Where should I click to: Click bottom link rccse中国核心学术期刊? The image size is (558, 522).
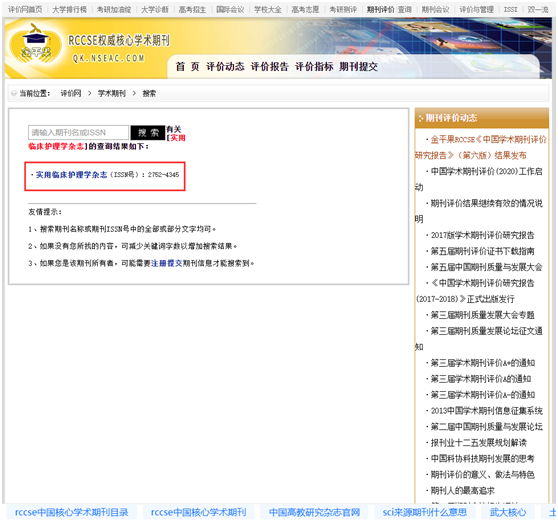(199, 512)
